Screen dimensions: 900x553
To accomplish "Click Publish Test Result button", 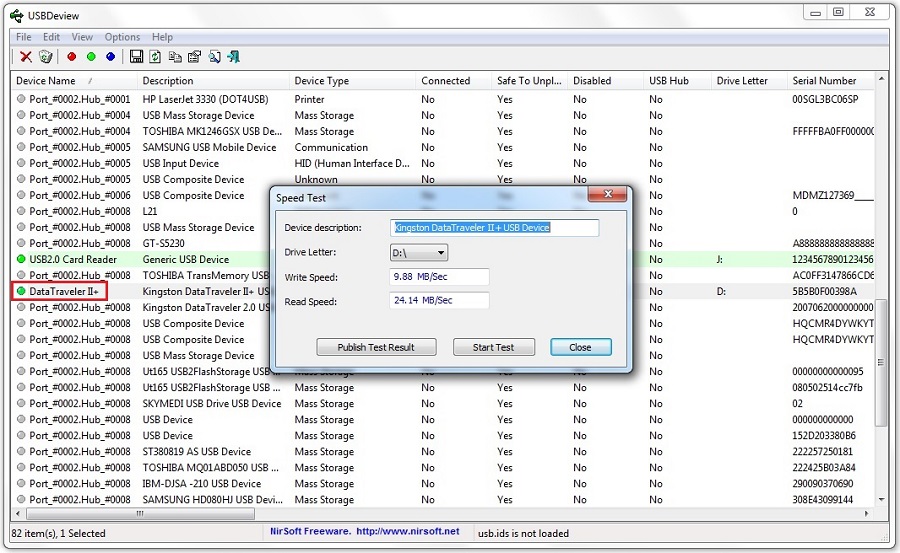I will point(376,347).
